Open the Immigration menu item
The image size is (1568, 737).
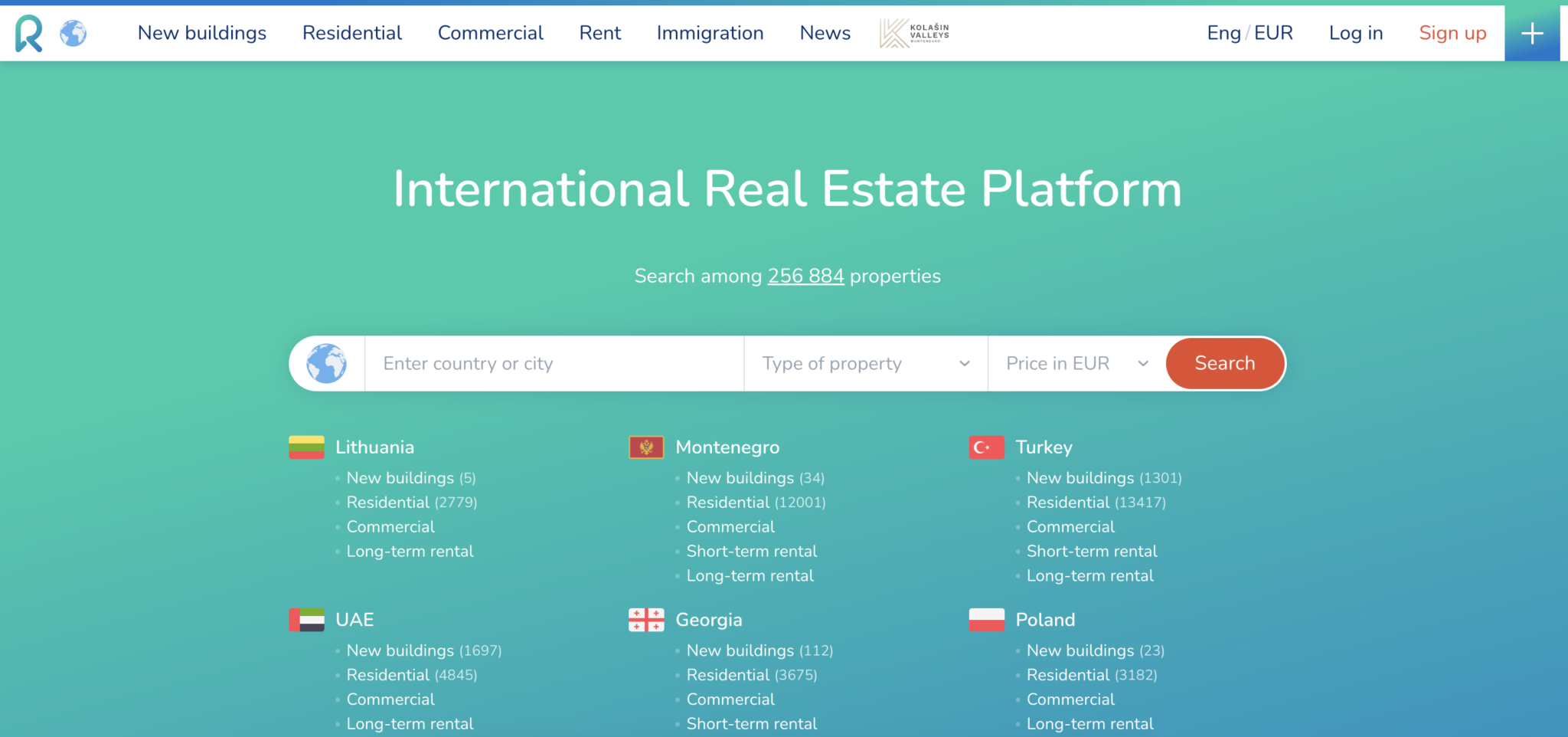point(709,32)
